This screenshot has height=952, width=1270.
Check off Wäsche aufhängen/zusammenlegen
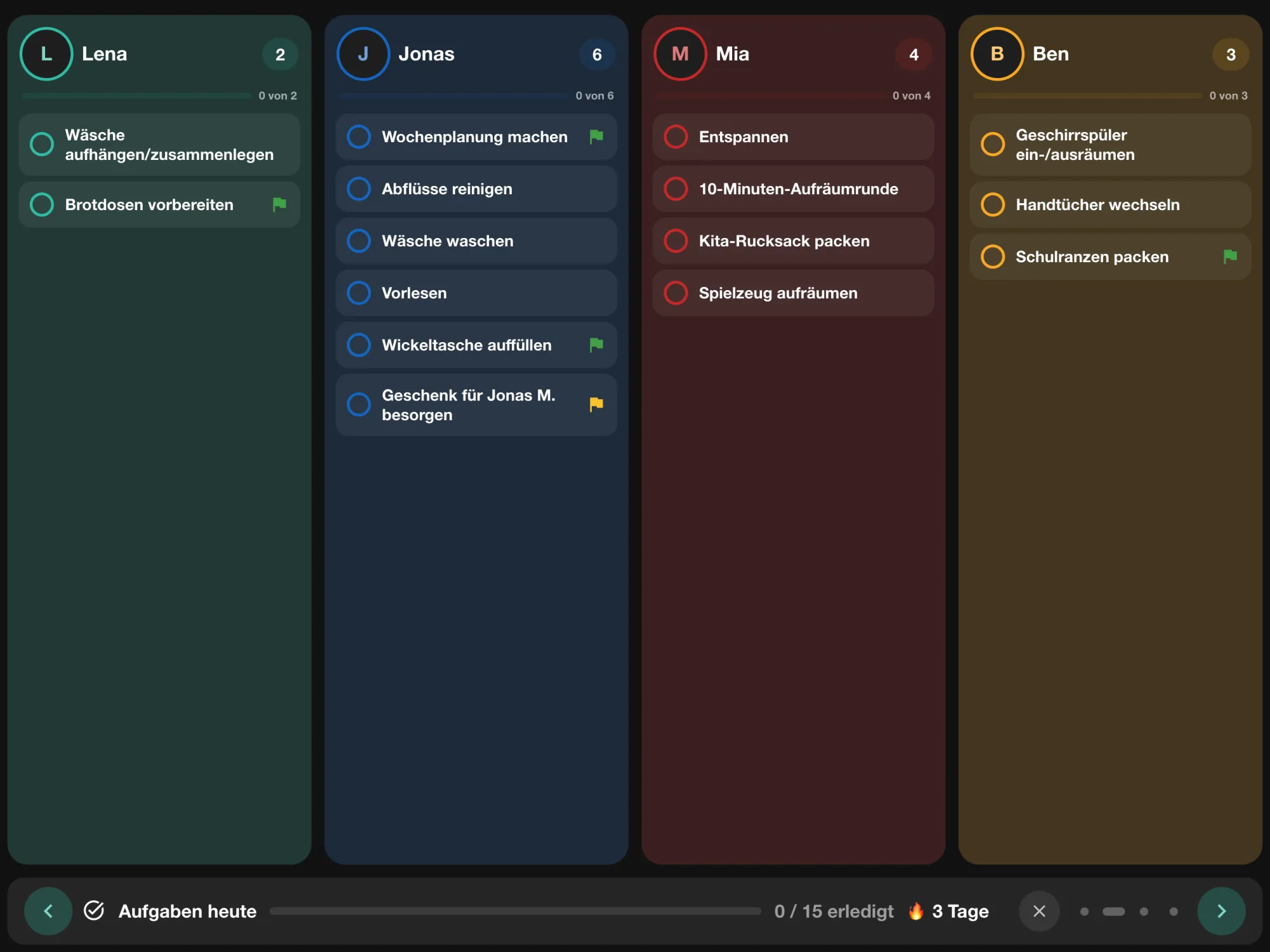pyautogui.click(x=42, y=145)
